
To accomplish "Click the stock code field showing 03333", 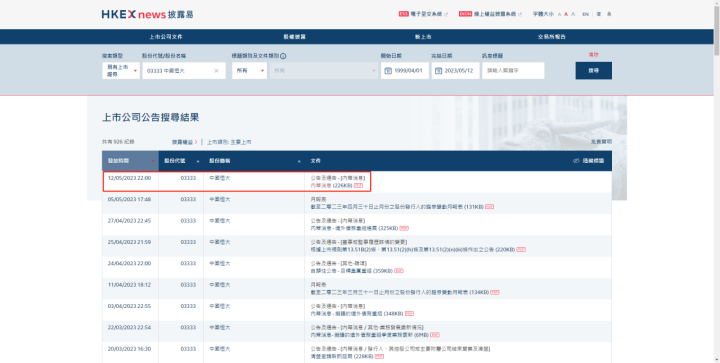I will 184,71.
